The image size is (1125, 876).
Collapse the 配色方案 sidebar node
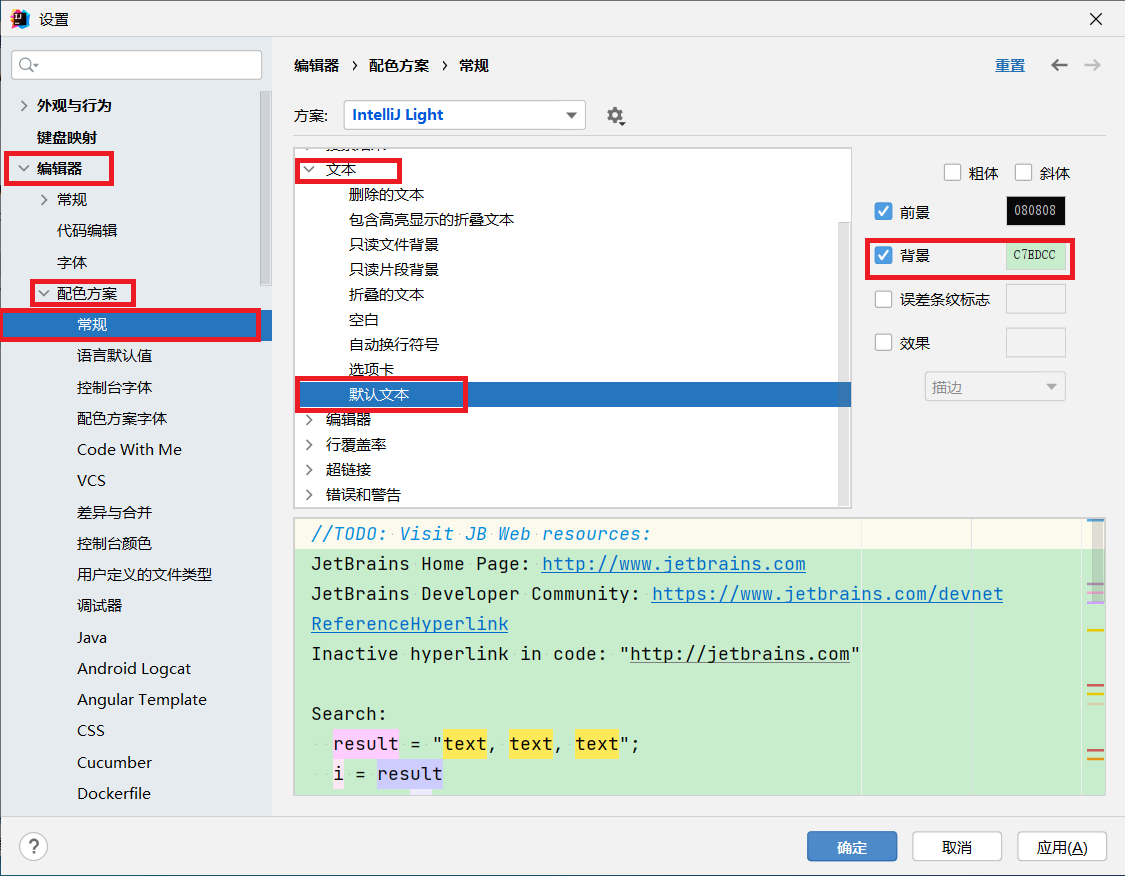[44, 293]
